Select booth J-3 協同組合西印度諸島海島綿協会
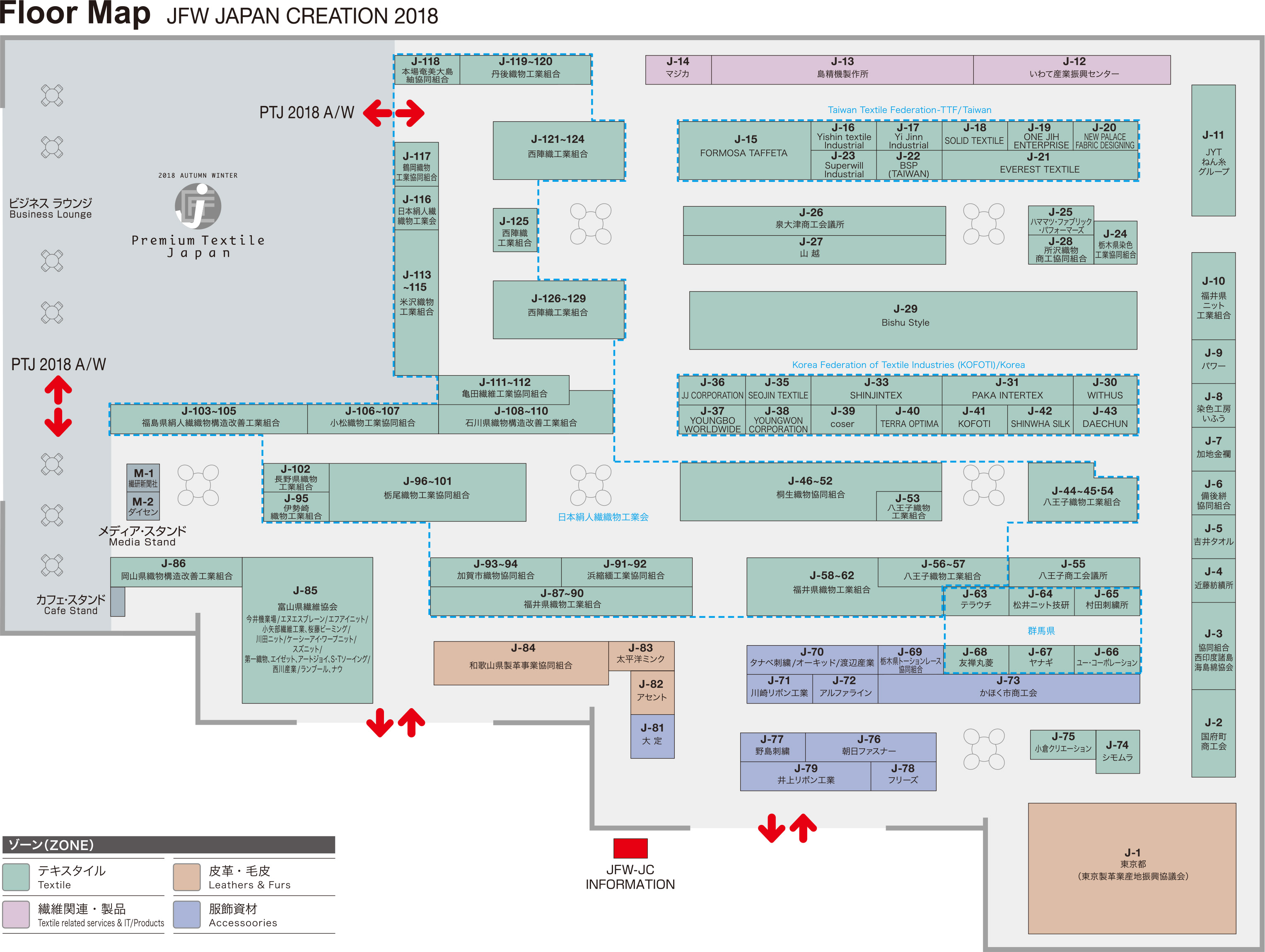Viewport: 1265px width, 952px height. (1214, 647)
